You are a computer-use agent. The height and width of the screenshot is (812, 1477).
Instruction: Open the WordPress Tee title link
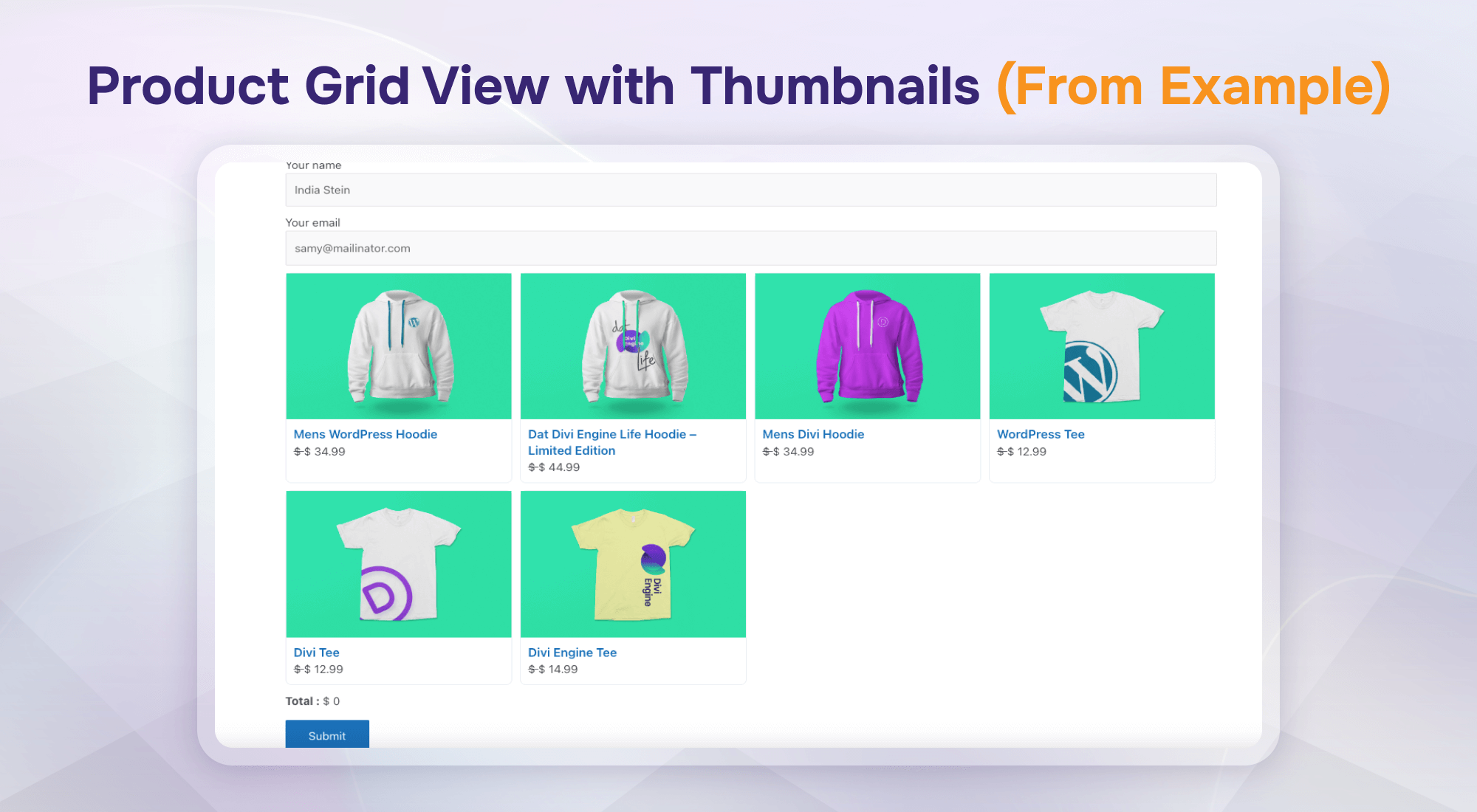1041,434
